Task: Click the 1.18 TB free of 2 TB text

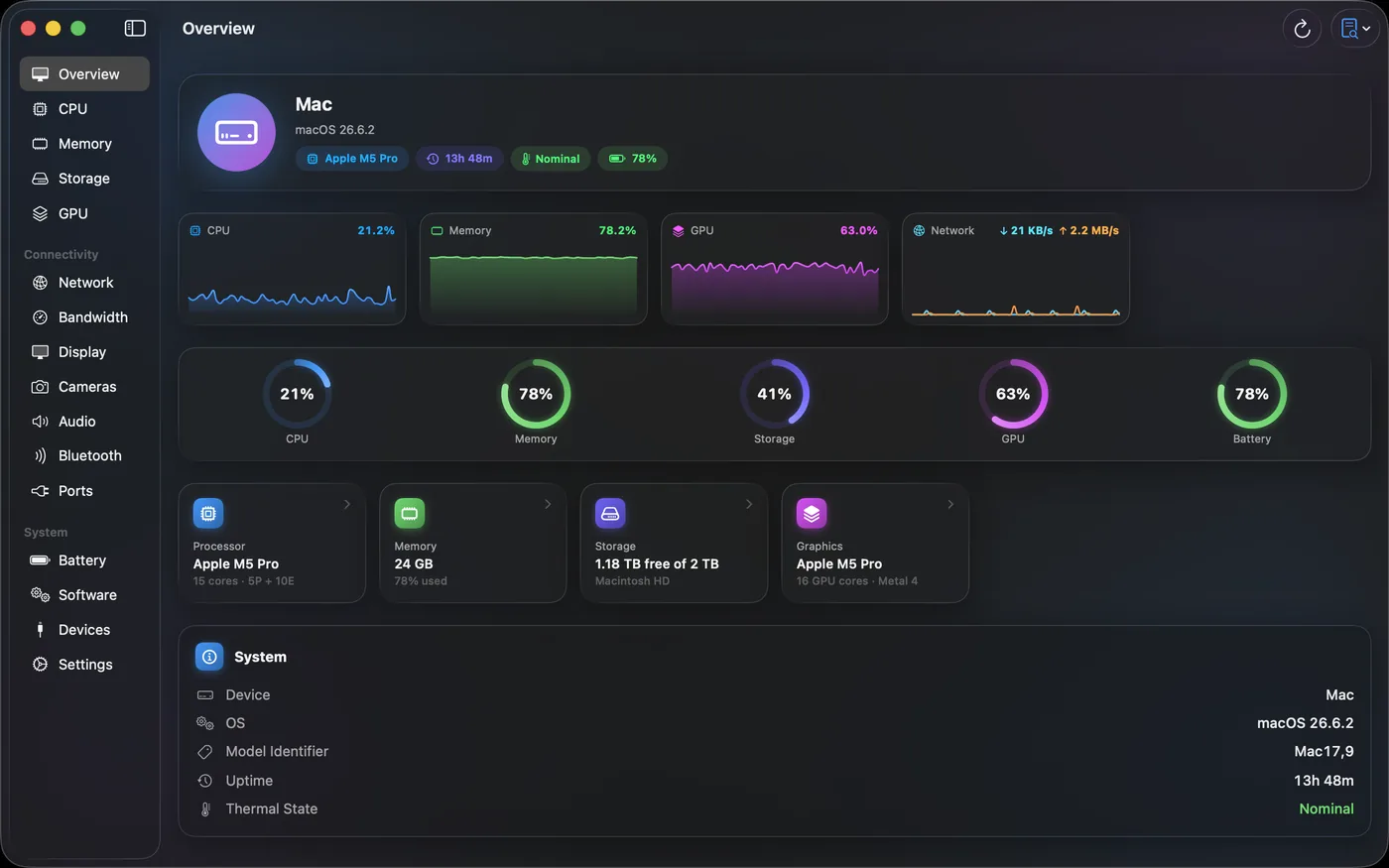Action: point(657,563)
